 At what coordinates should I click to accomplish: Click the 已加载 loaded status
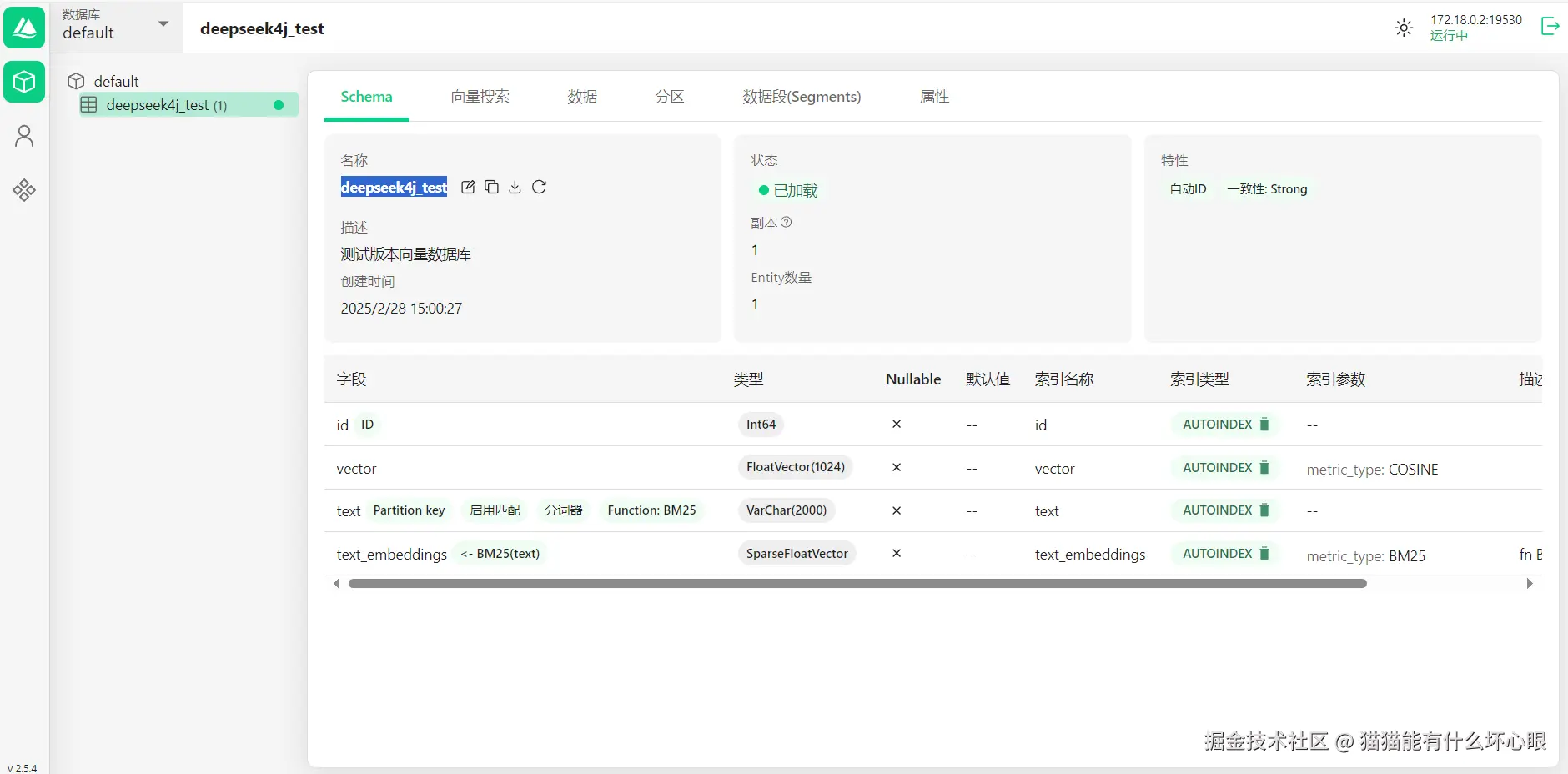(788, 190)
